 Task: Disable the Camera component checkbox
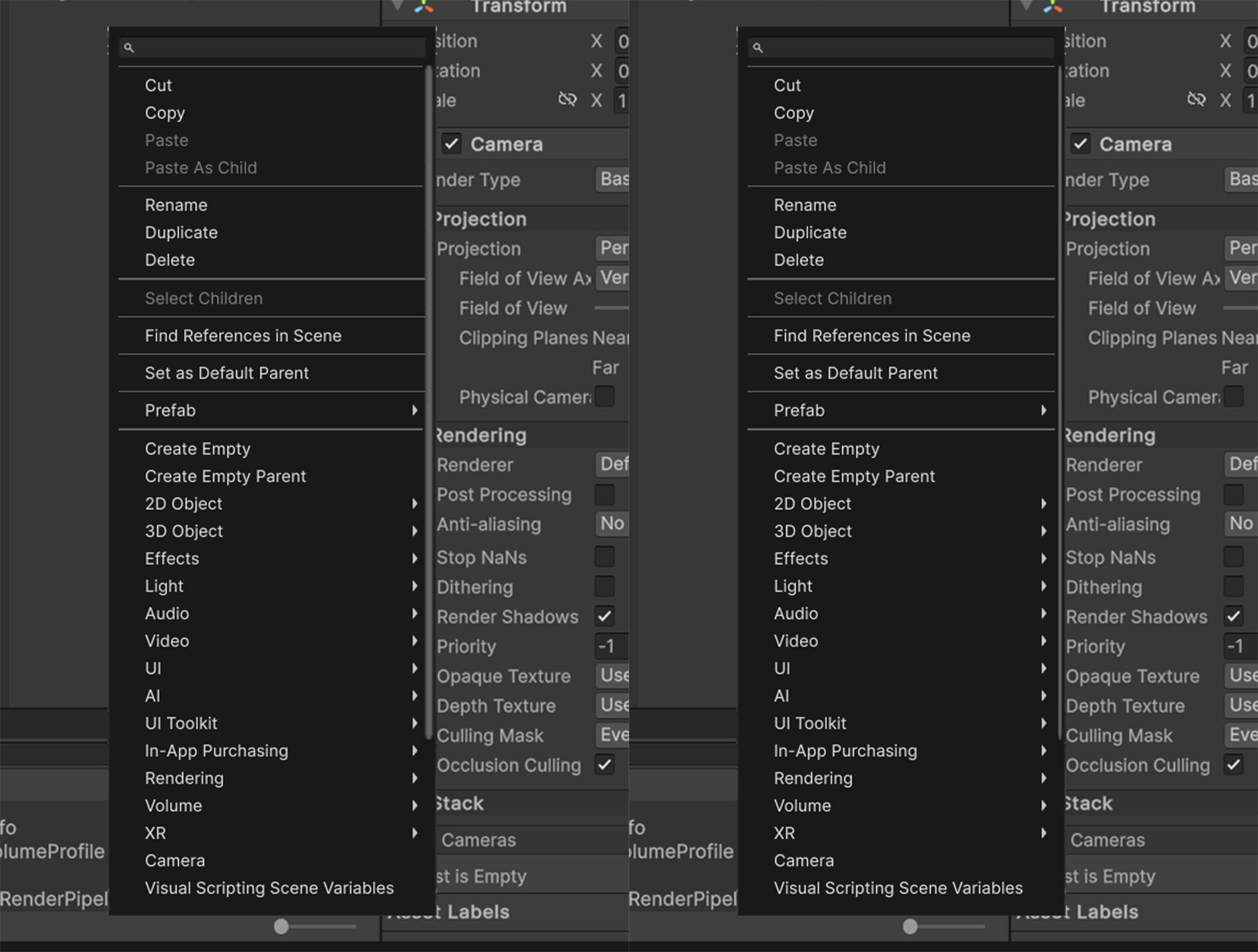point(451,143)
